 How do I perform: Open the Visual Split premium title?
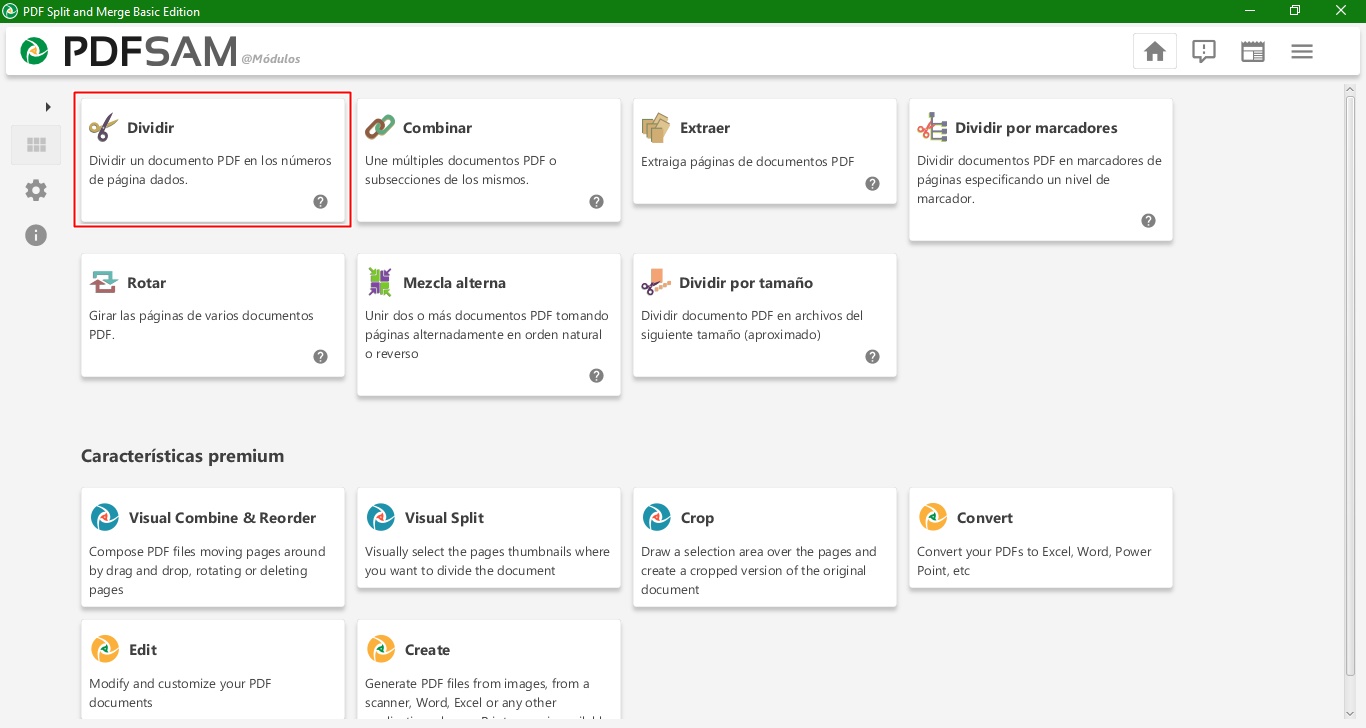[444, 518]
